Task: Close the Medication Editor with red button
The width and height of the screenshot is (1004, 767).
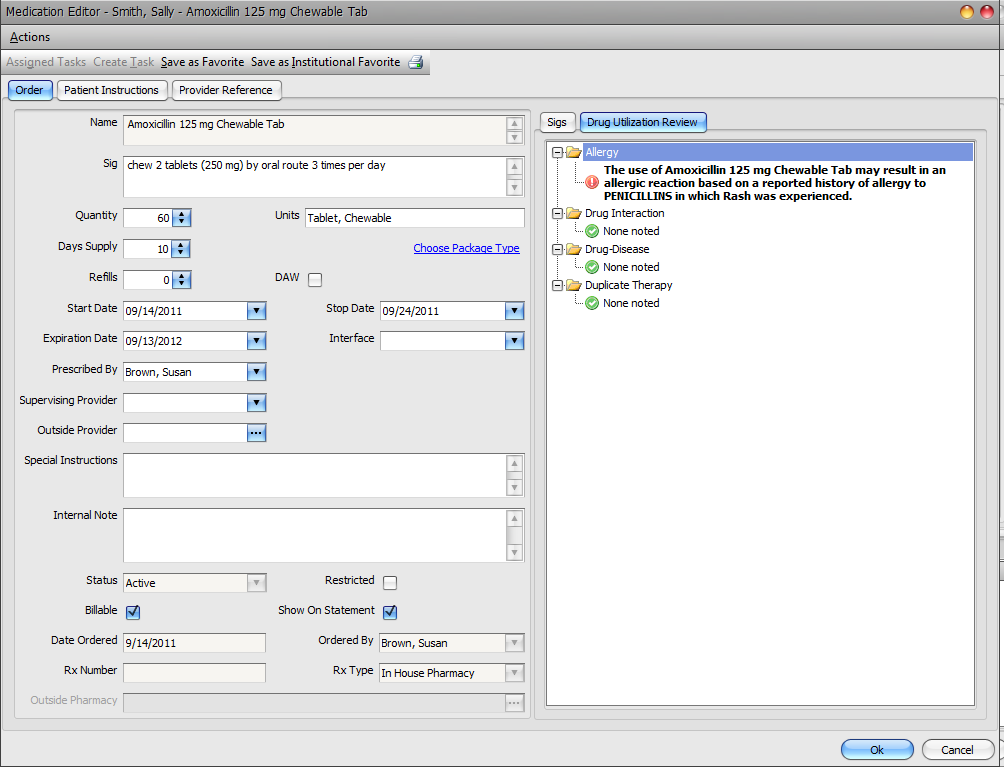Action: click(x=987, y=12)
